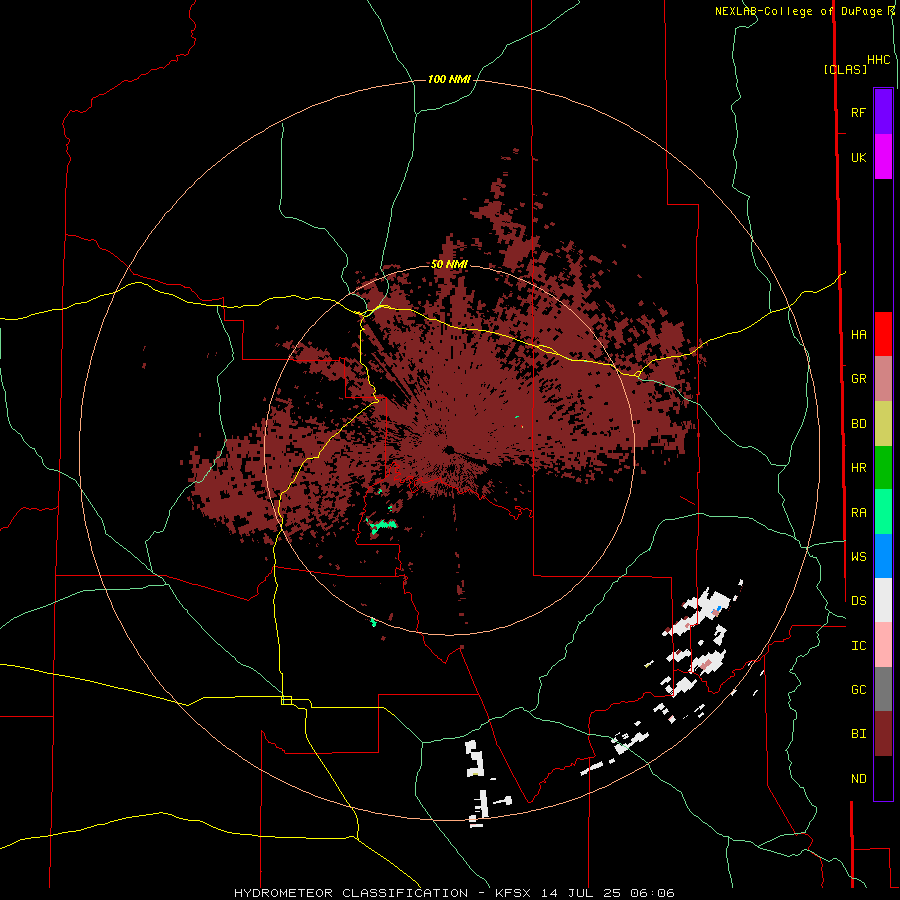Screen dimensions: 900x900
Task: Click the white DS legend swatch
Action: click(x=883, y=600)
